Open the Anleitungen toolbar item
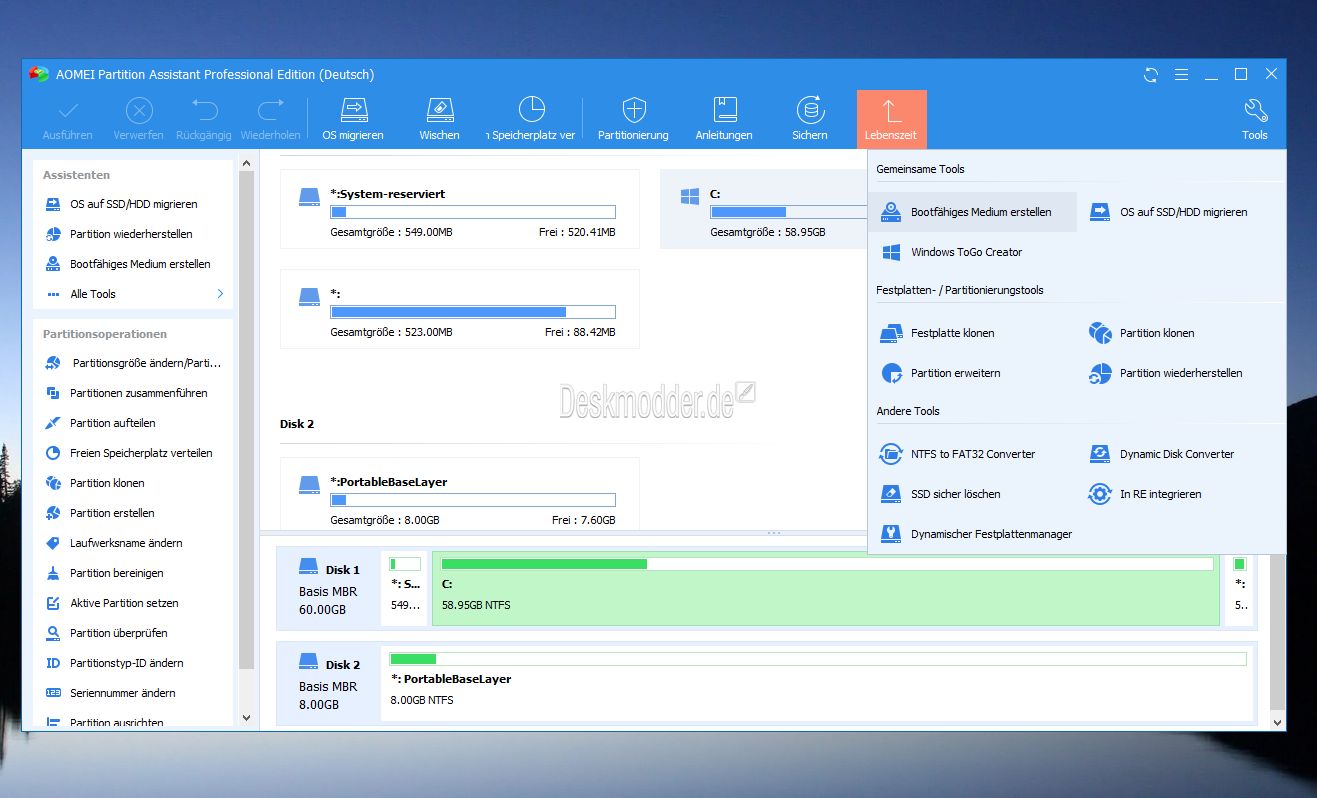1317x798 pixels. click(724, 119)
